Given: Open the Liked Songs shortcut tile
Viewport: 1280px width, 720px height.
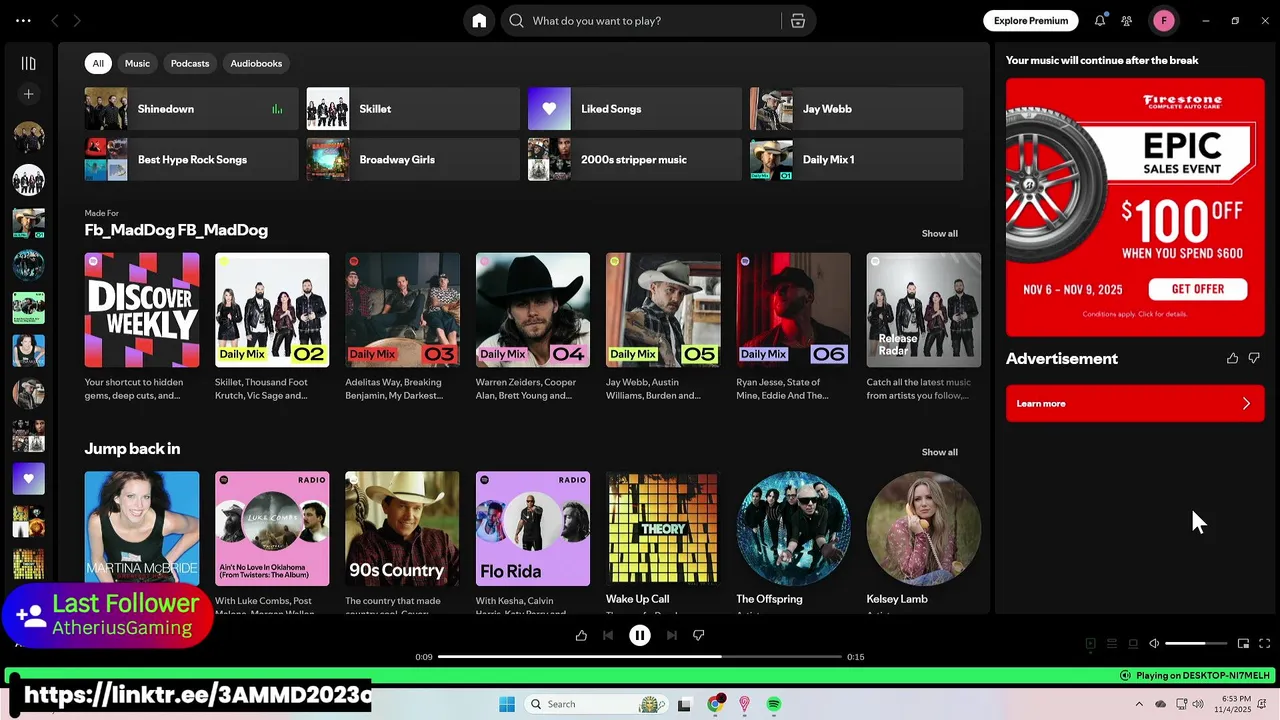Looking at the screenshot, I should tap(635, 109).
